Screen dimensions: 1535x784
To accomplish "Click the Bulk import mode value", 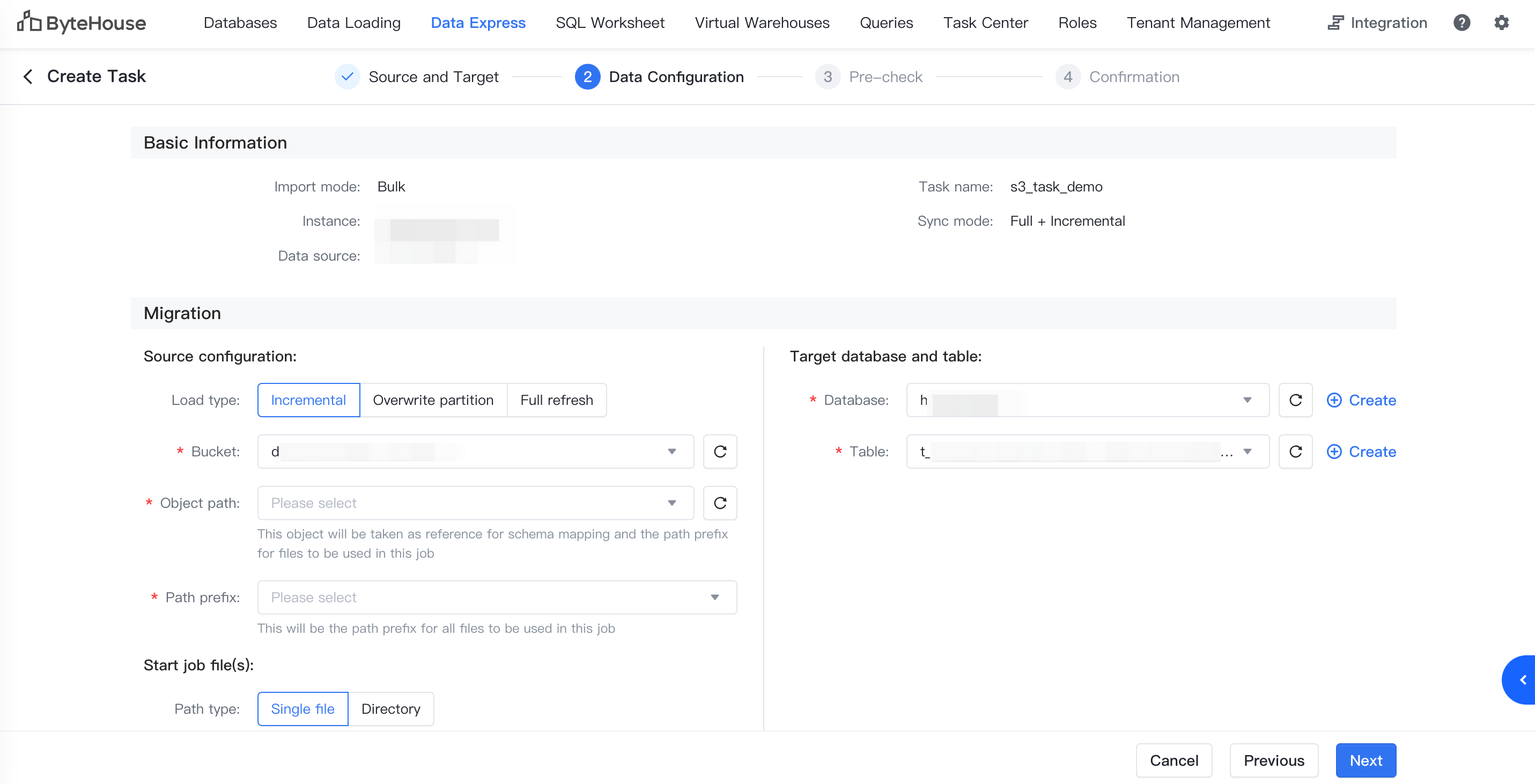I will [x=391, y=187].
